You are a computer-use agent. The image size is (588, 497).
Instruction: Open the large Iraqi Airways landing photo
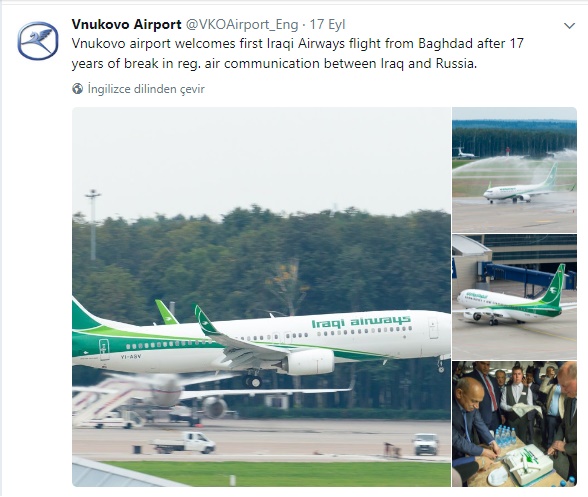(x=261, y=297)
